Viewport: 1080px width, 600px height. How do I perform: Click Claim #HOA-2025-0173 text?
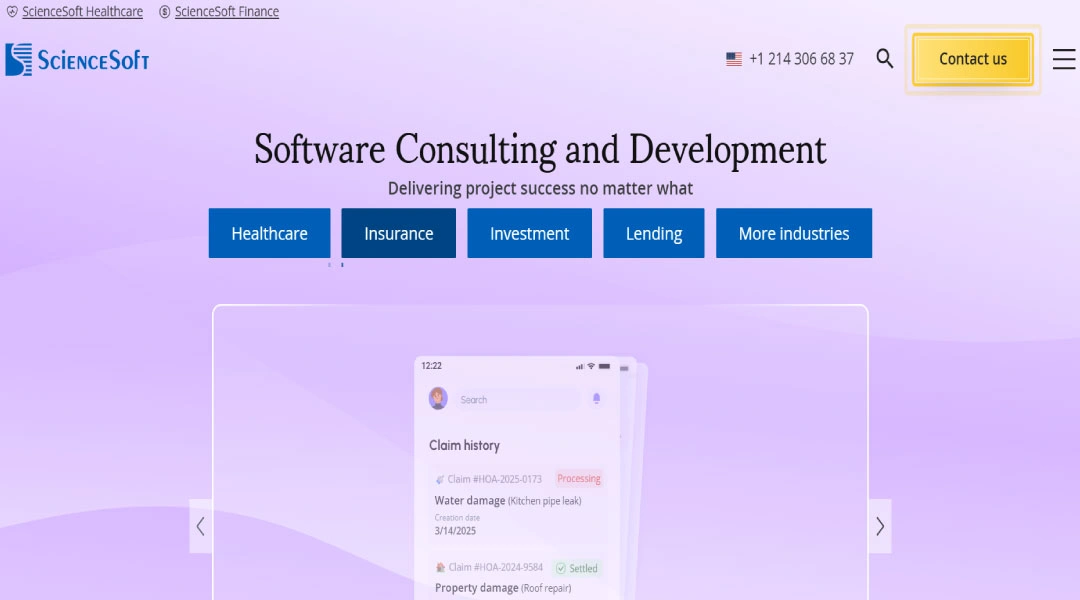click(495, 479)
